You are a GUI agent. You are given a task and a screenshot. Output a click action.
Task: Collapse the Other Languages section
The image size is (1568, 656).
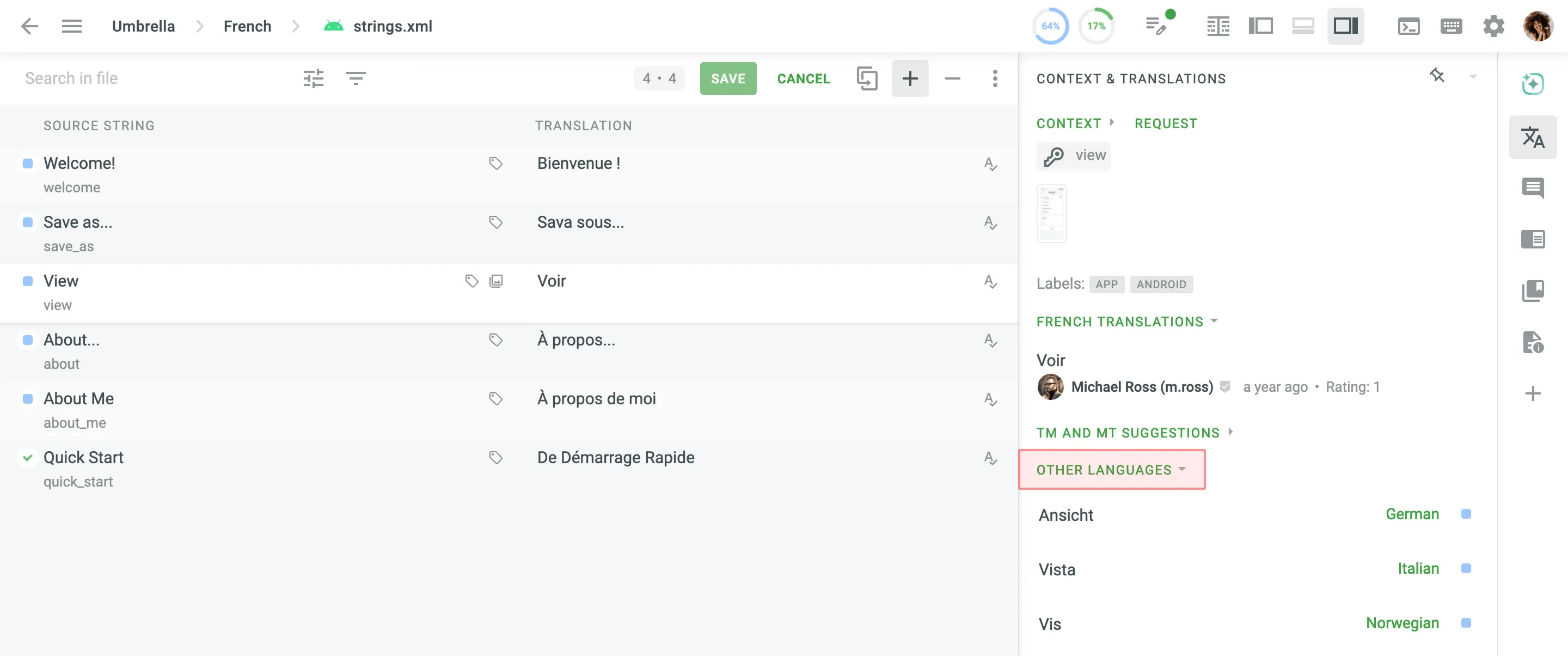click(x=1111, y=470)
